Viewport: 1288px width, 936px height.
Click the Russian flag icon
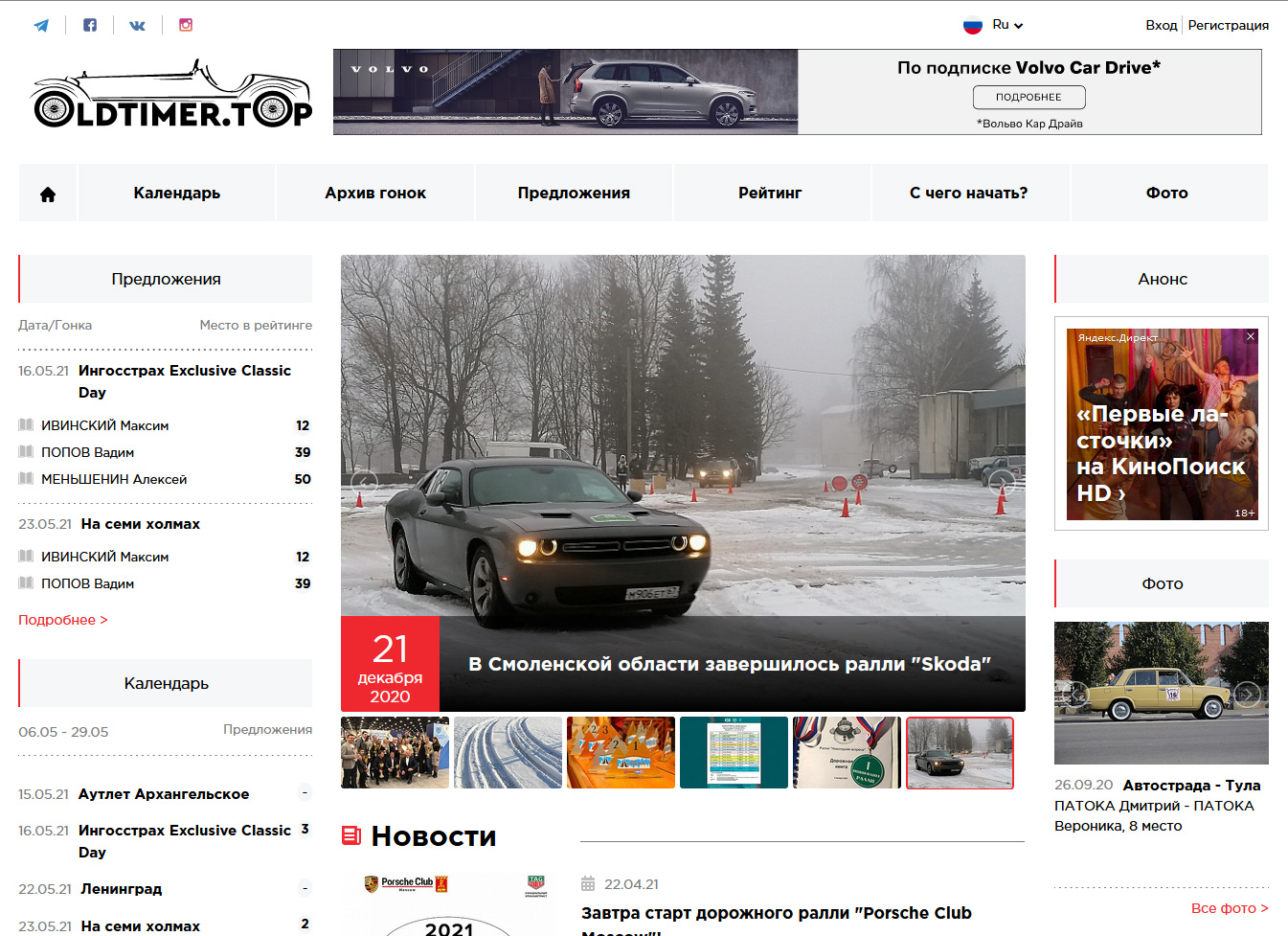click(x=973, y=26)
